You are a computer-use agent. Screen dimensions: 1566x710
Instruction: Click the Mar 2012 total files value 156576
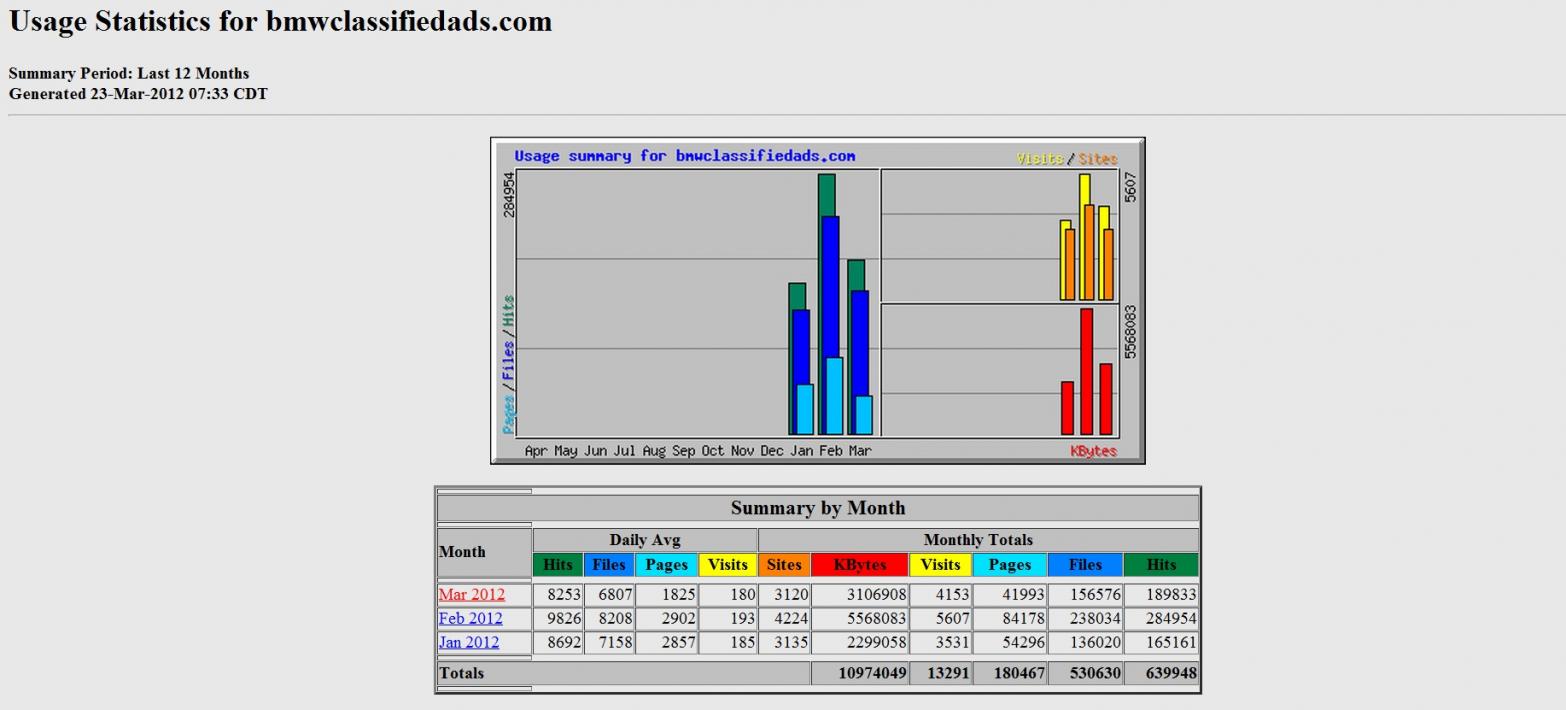1095,594
